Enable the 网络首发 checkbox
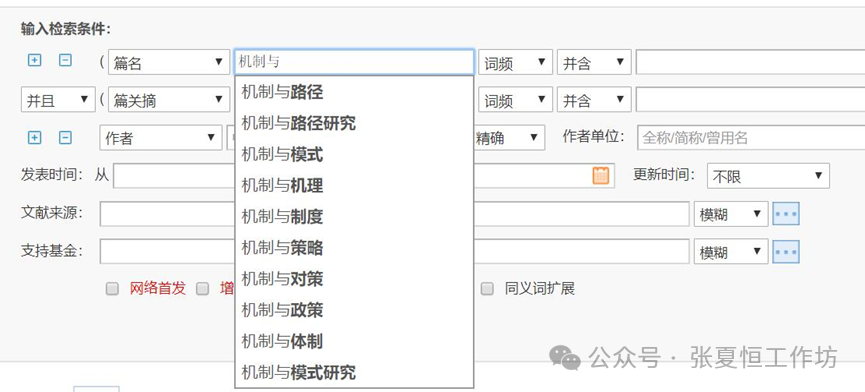The image size is (865, 392). (112, 288)
